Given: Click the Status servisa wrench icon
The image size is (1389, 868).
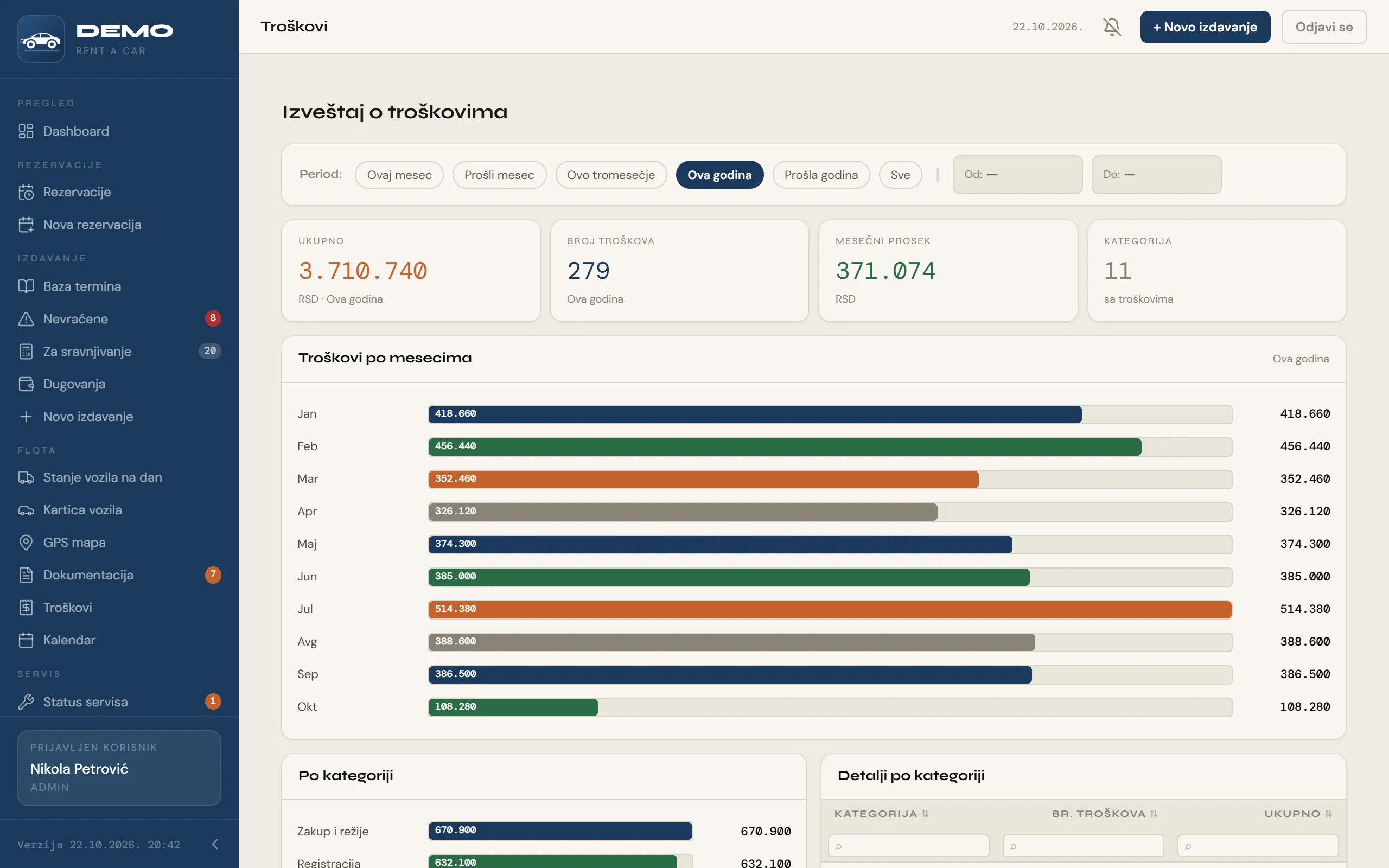Looking at the screenshot, I should point(26,702).
